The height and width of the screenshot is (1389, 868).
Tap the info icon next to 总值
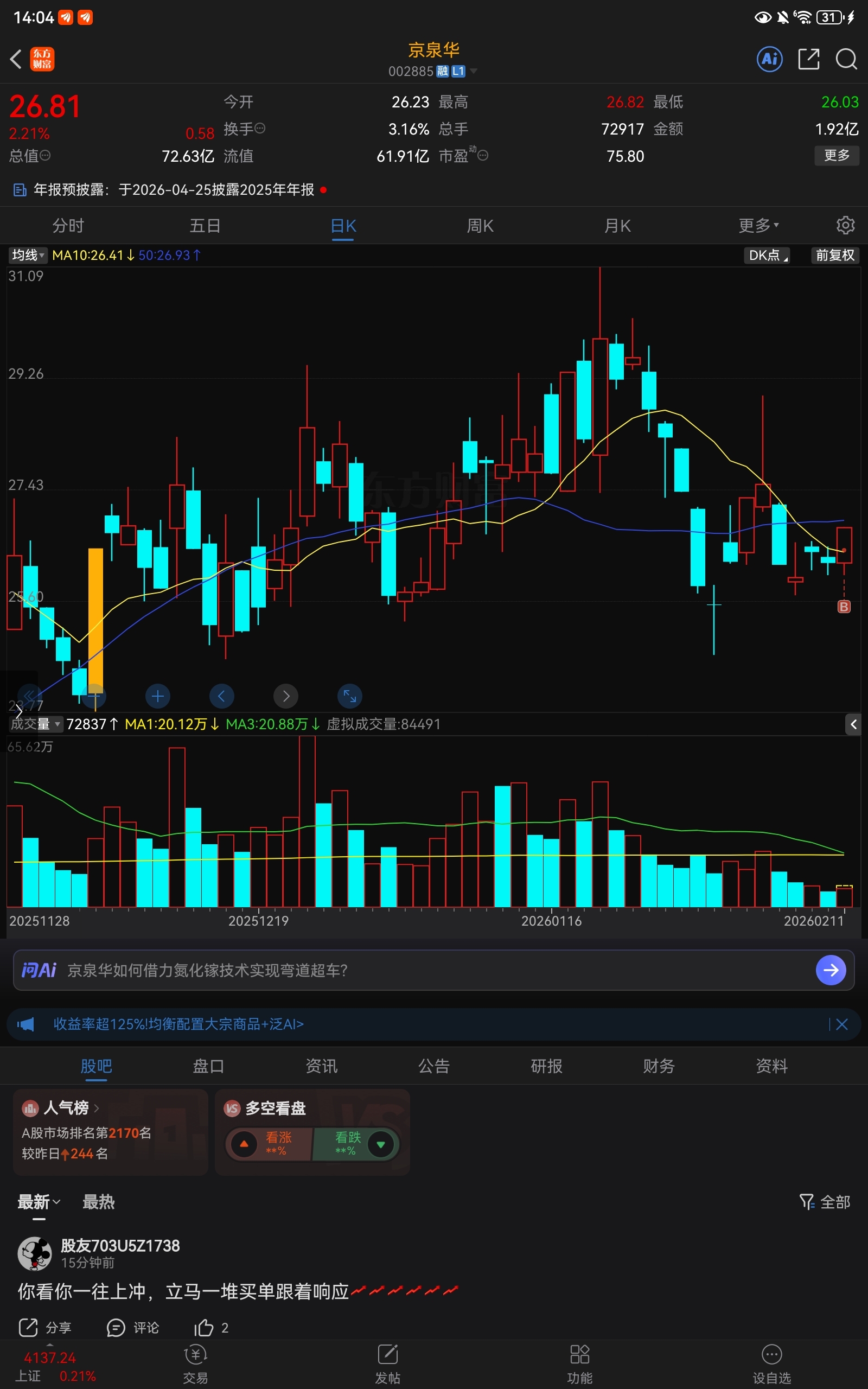(x=45, y=156)
